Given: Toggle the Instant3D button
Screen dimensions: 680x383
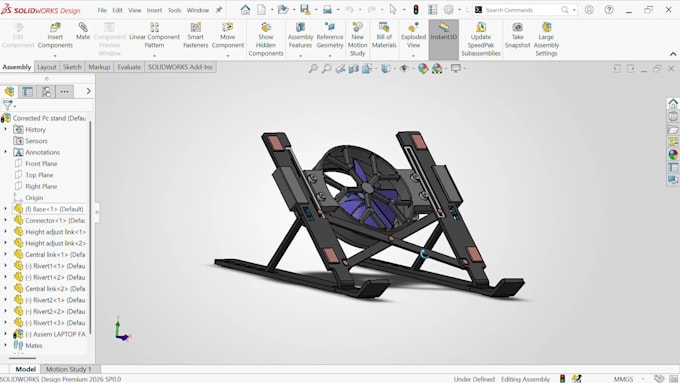Looking at the screenshot, I should coord(444,39).
